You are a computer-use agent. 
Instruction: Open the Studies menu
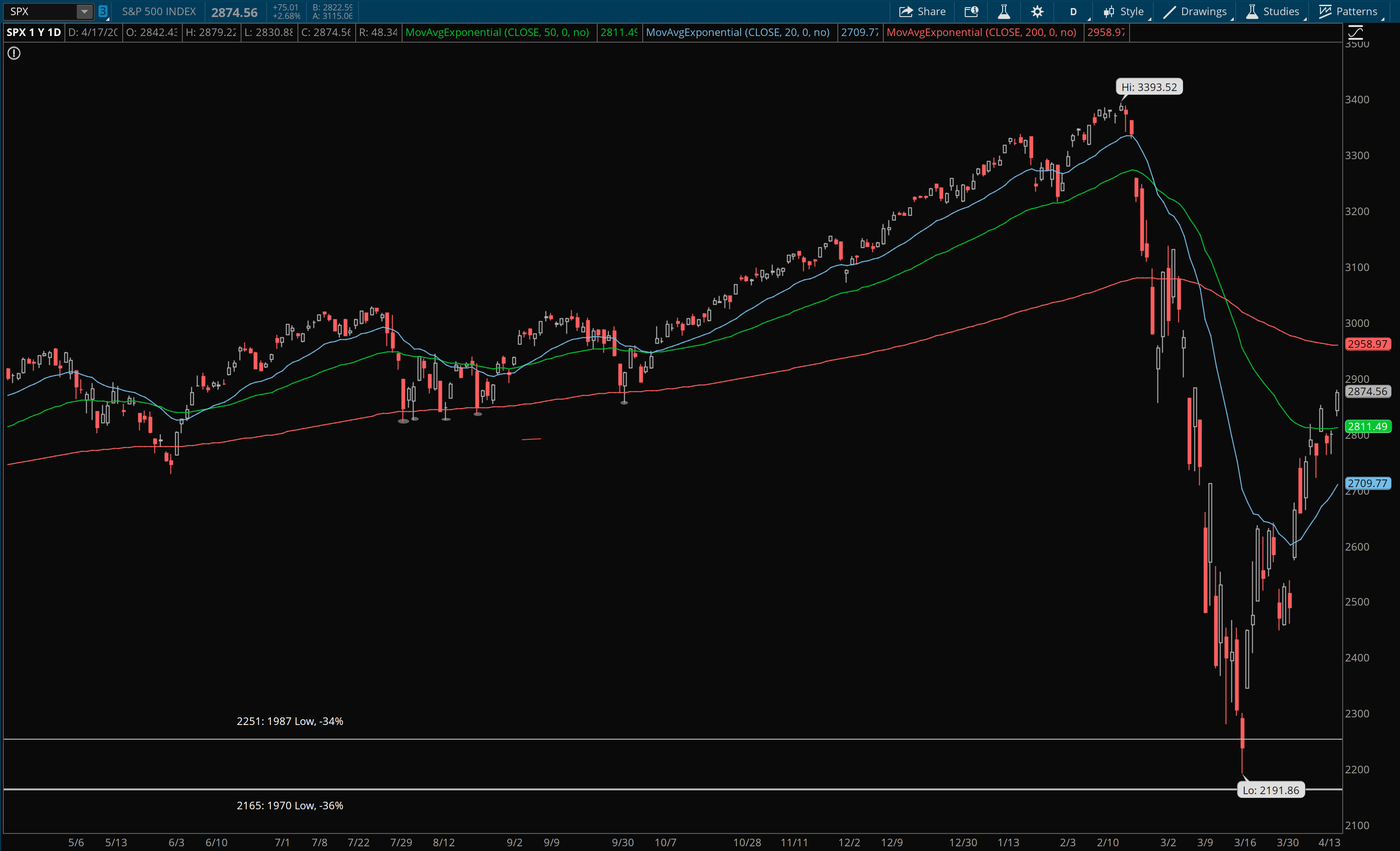1273,11
